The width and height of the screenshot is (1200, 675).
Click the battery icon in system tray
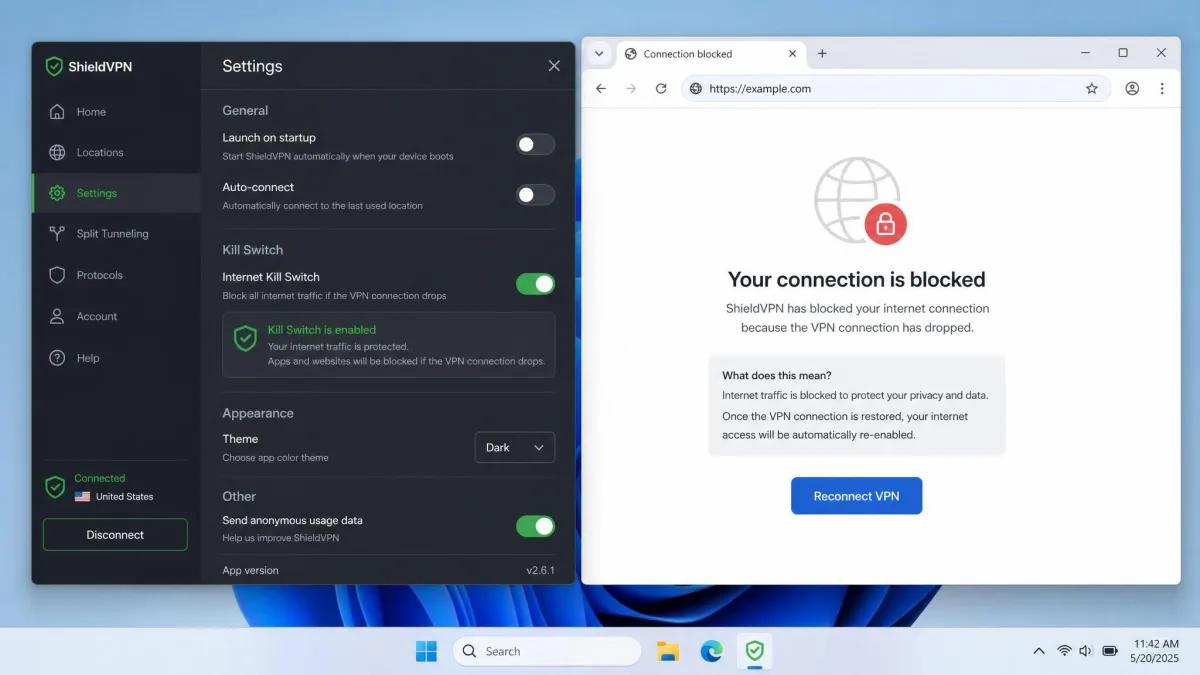point(1110,651)
